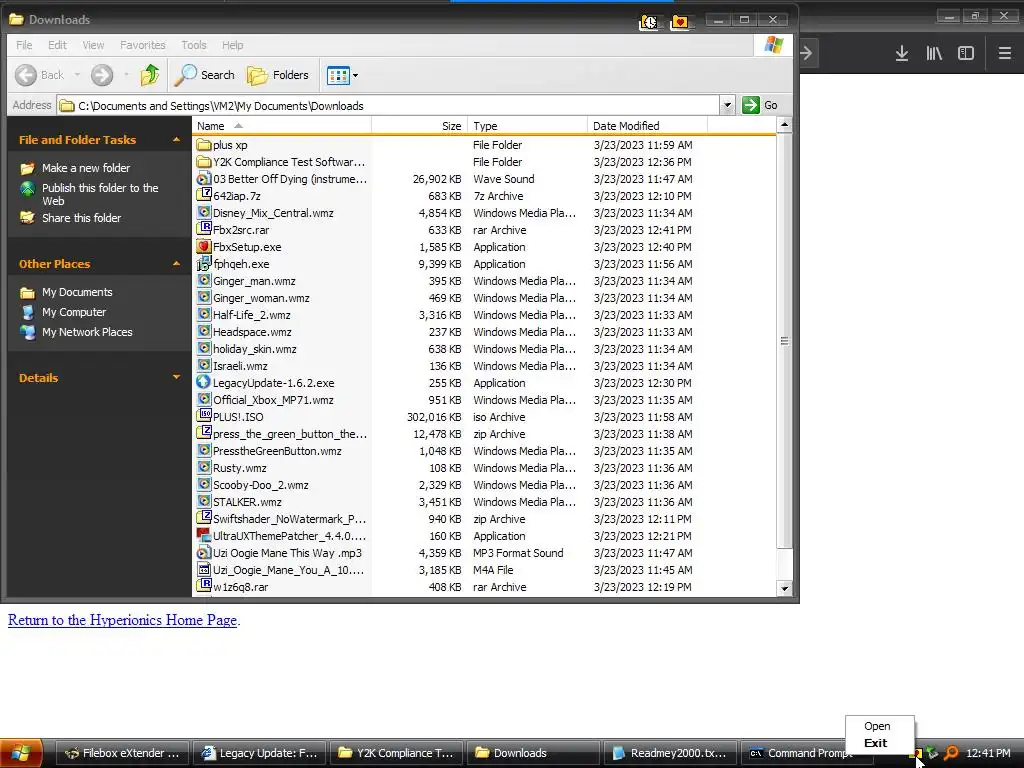The height and width of the screenshot is (768, 1024).
Task: Select the plus xp folder icon
Action: click(x=204, y=144)
